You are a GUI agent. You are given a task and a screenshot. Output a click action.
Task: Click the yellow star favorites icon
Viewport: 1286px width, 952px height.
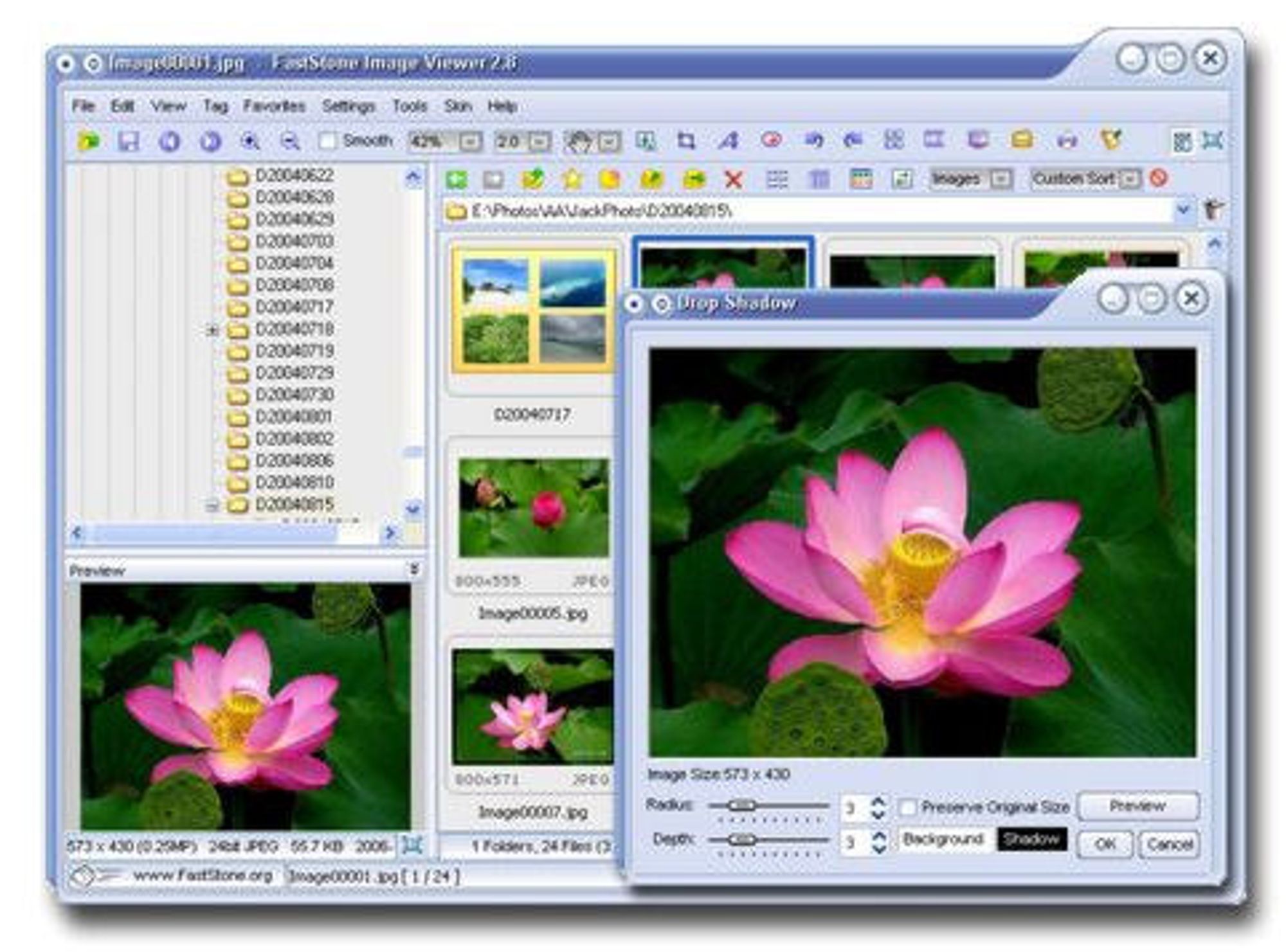coord(571,179)
